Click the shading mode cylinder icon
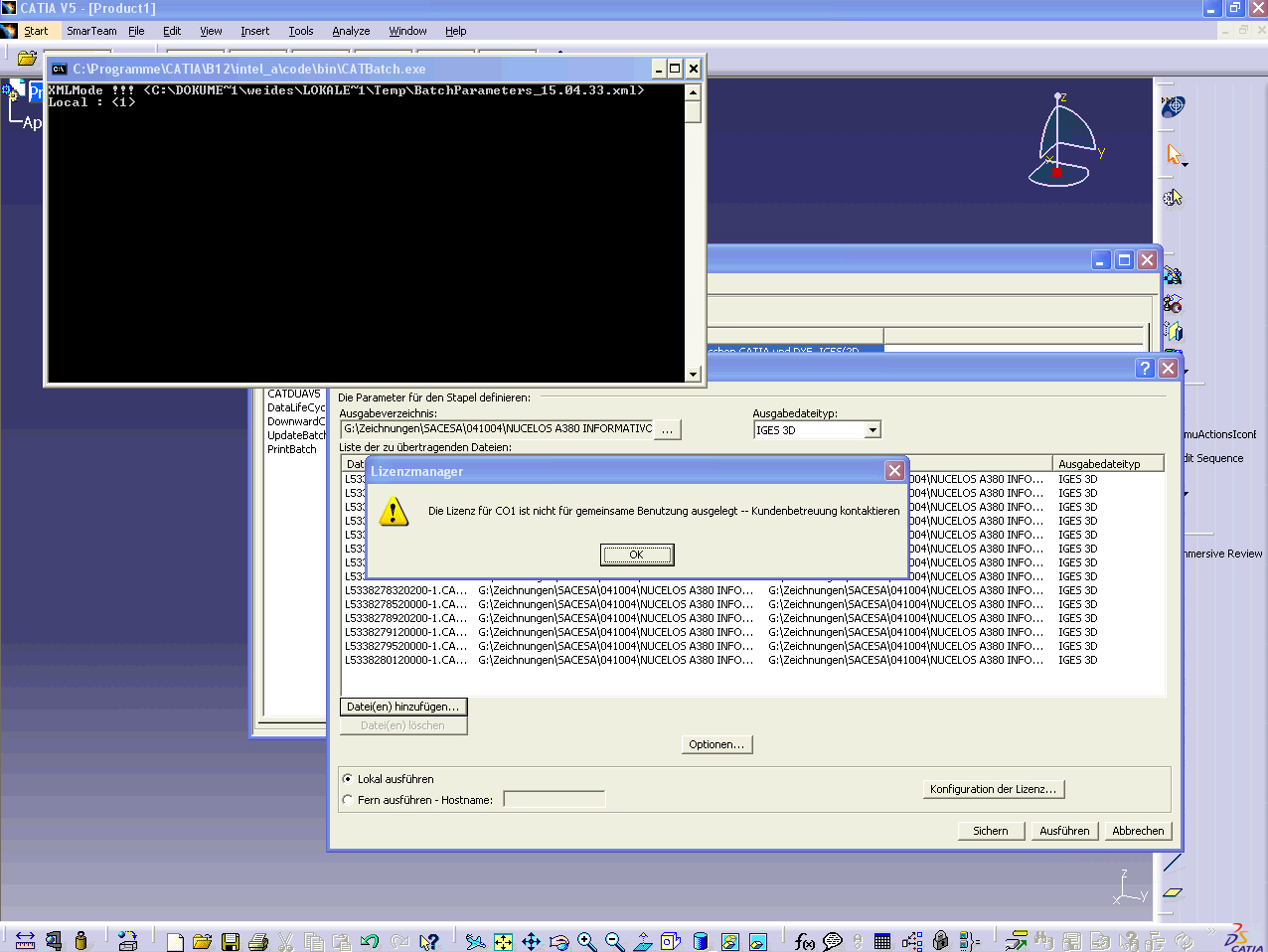1268x952 pixels. [701, 941]
